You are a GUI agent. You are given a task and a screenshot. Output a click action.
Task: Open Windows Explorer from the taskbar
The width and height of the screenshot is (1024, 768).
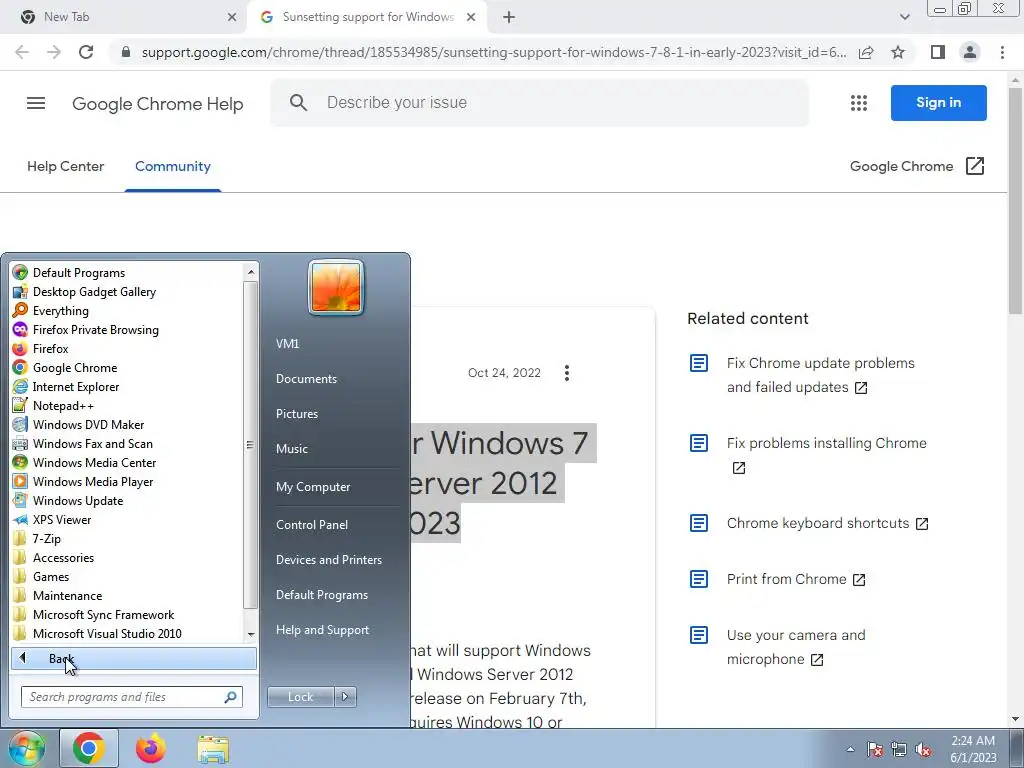tap(213, 749)
